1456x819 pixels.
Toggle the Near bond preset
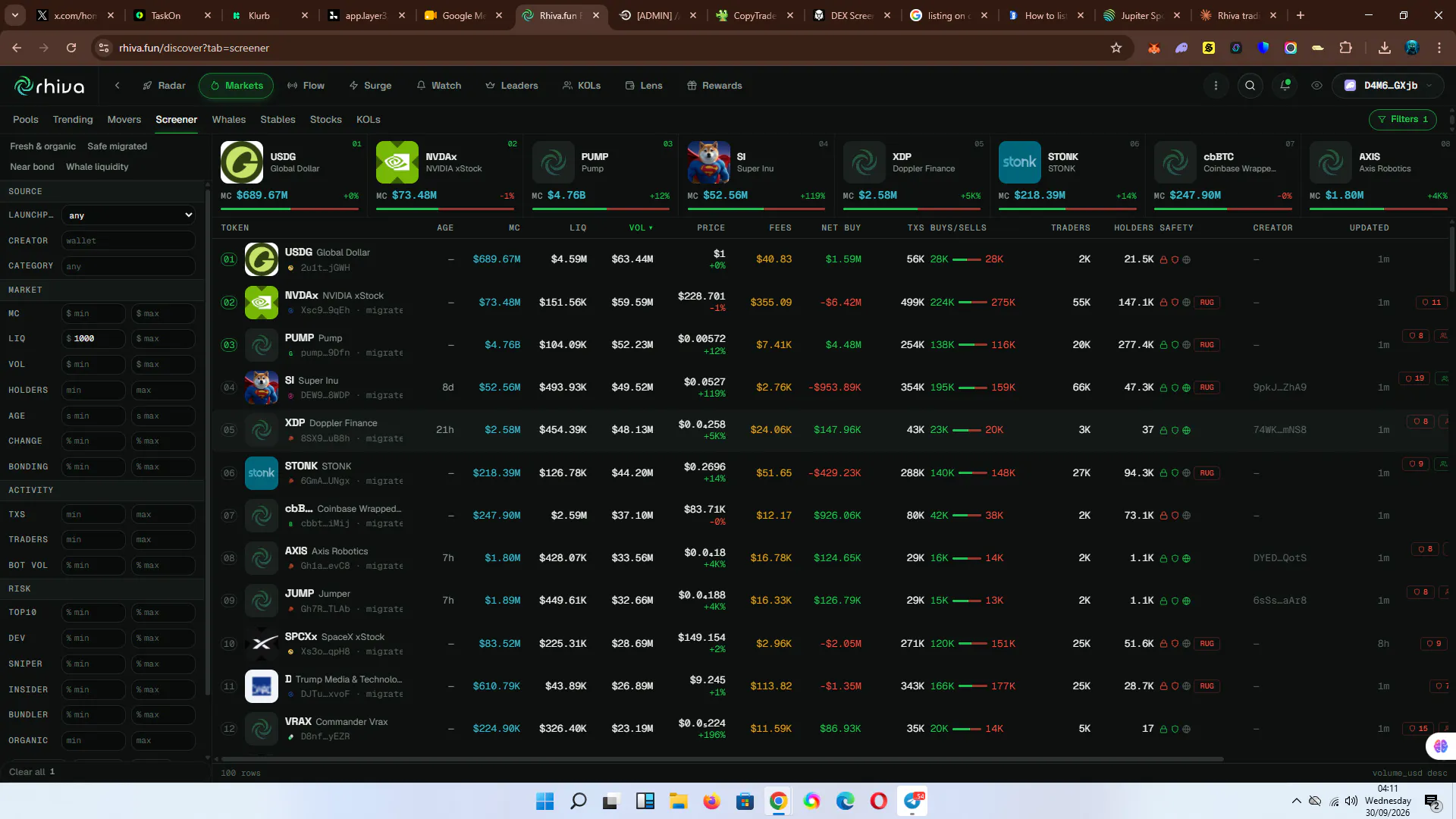(x=32, y=167)
